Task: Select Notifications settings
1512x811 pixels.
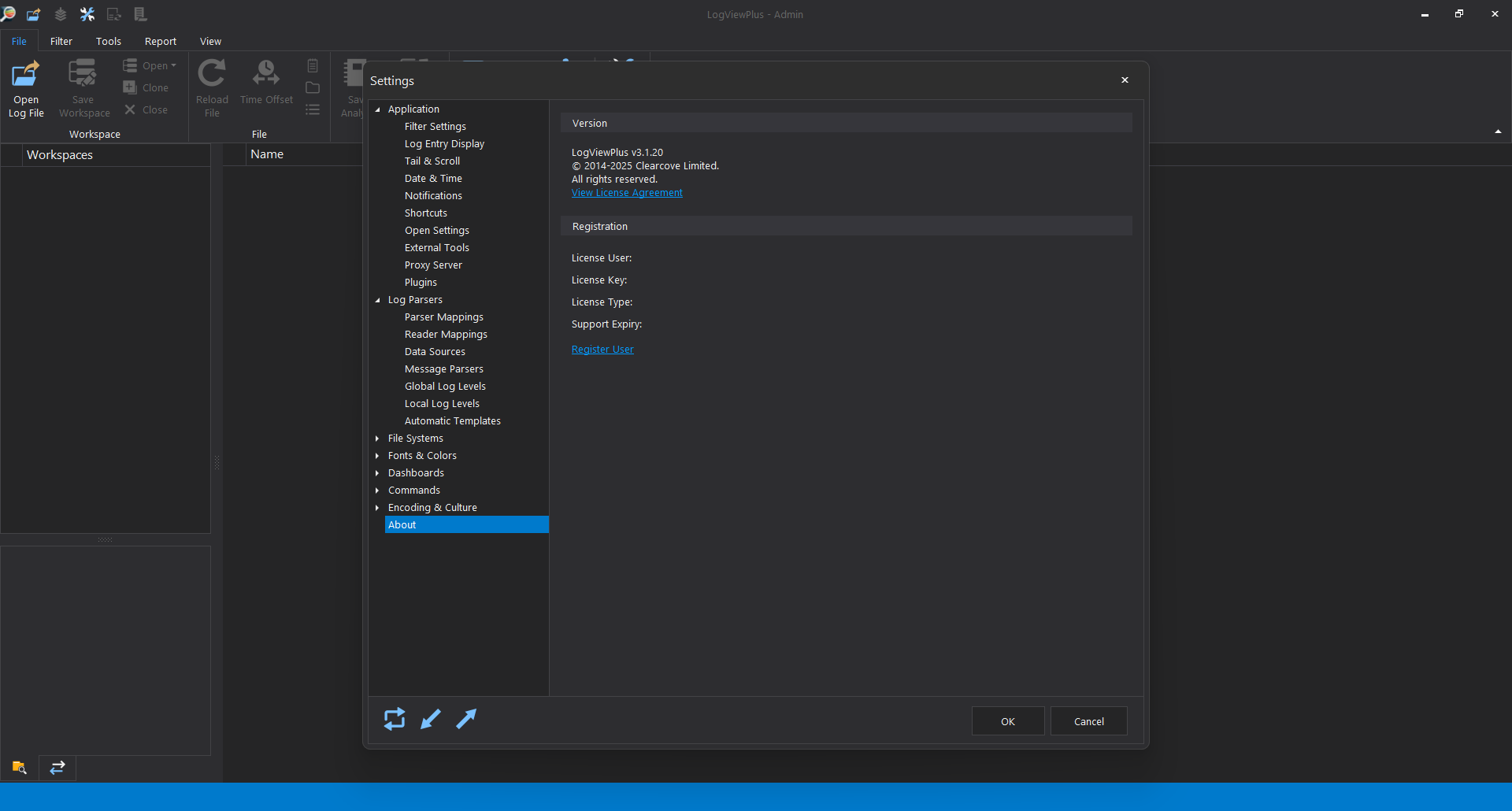Action: (x=433, y=196)
